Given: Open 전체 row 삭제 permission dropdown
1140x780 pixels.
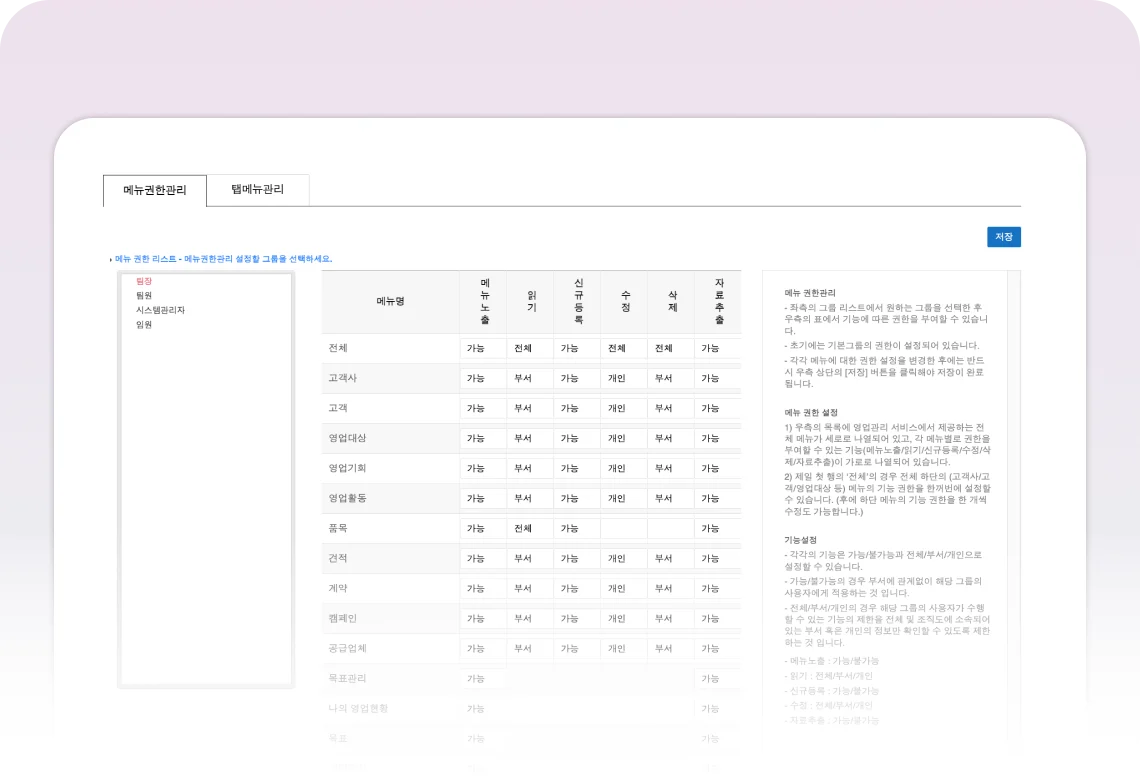Looking at the screenshot, I should [x=670, y=349].
